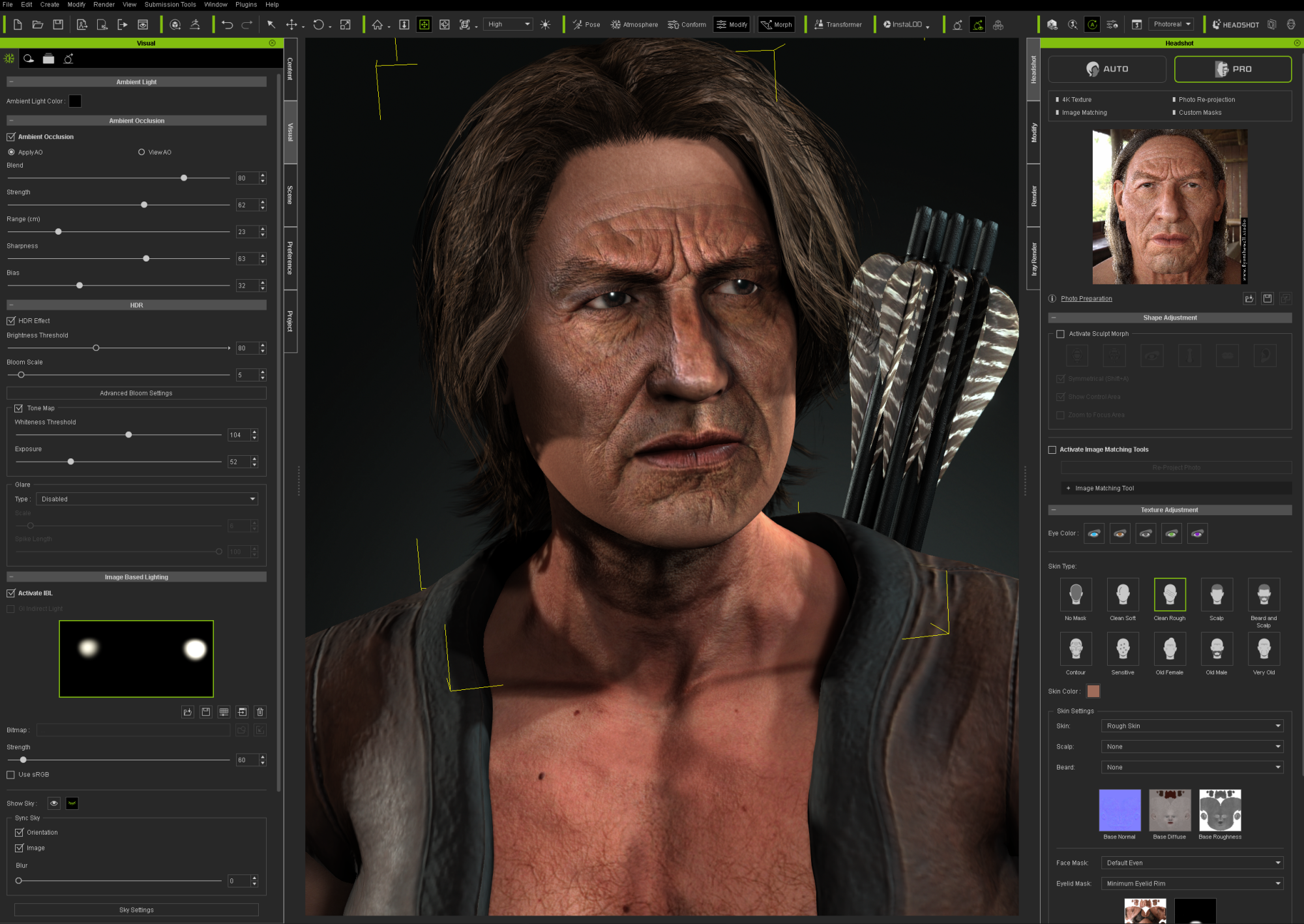This screenshot has height=924, width=1304.
Task: Delete the IBL image with trash icon
Action: [x=260, y=712]
